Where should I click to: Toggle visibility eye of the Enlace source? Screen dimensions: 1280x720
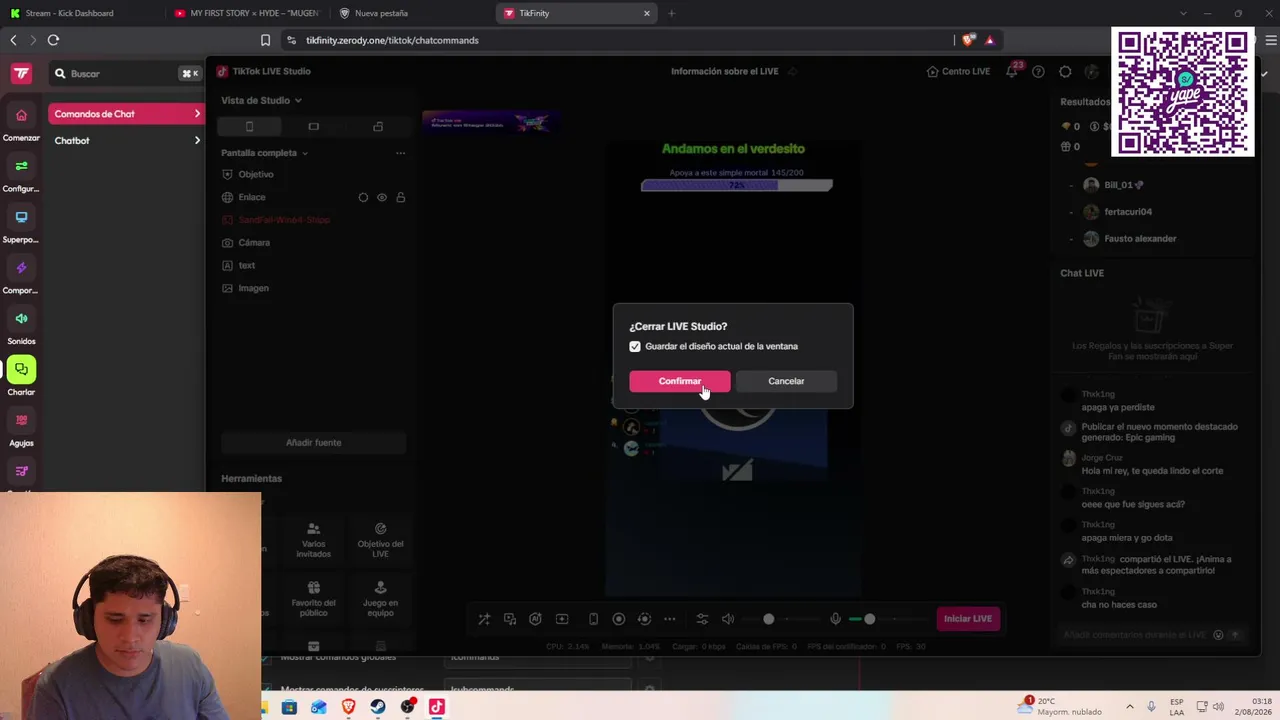point(382,197)
